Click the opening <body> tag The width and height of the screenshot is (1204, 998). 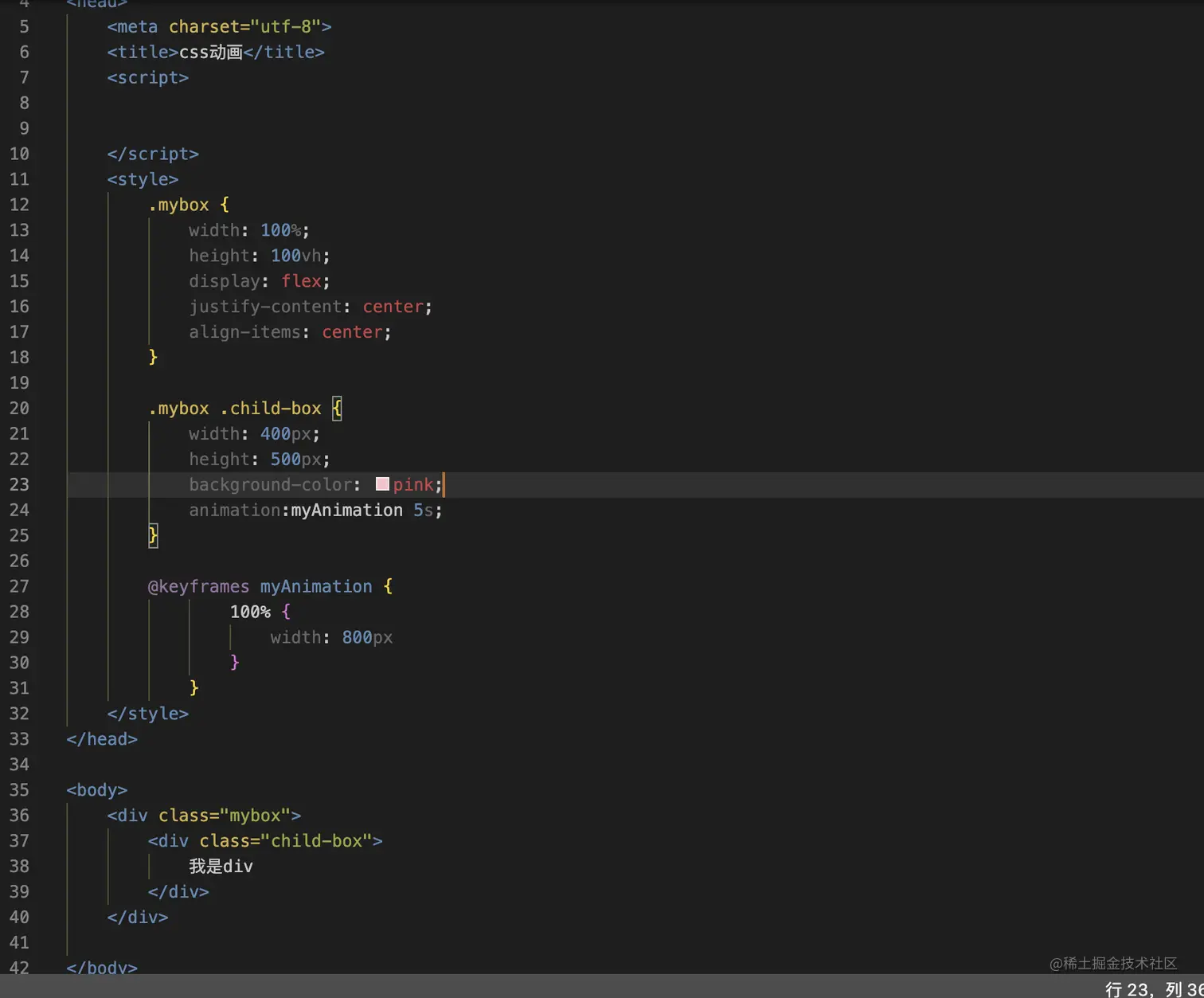coord(97,790)
